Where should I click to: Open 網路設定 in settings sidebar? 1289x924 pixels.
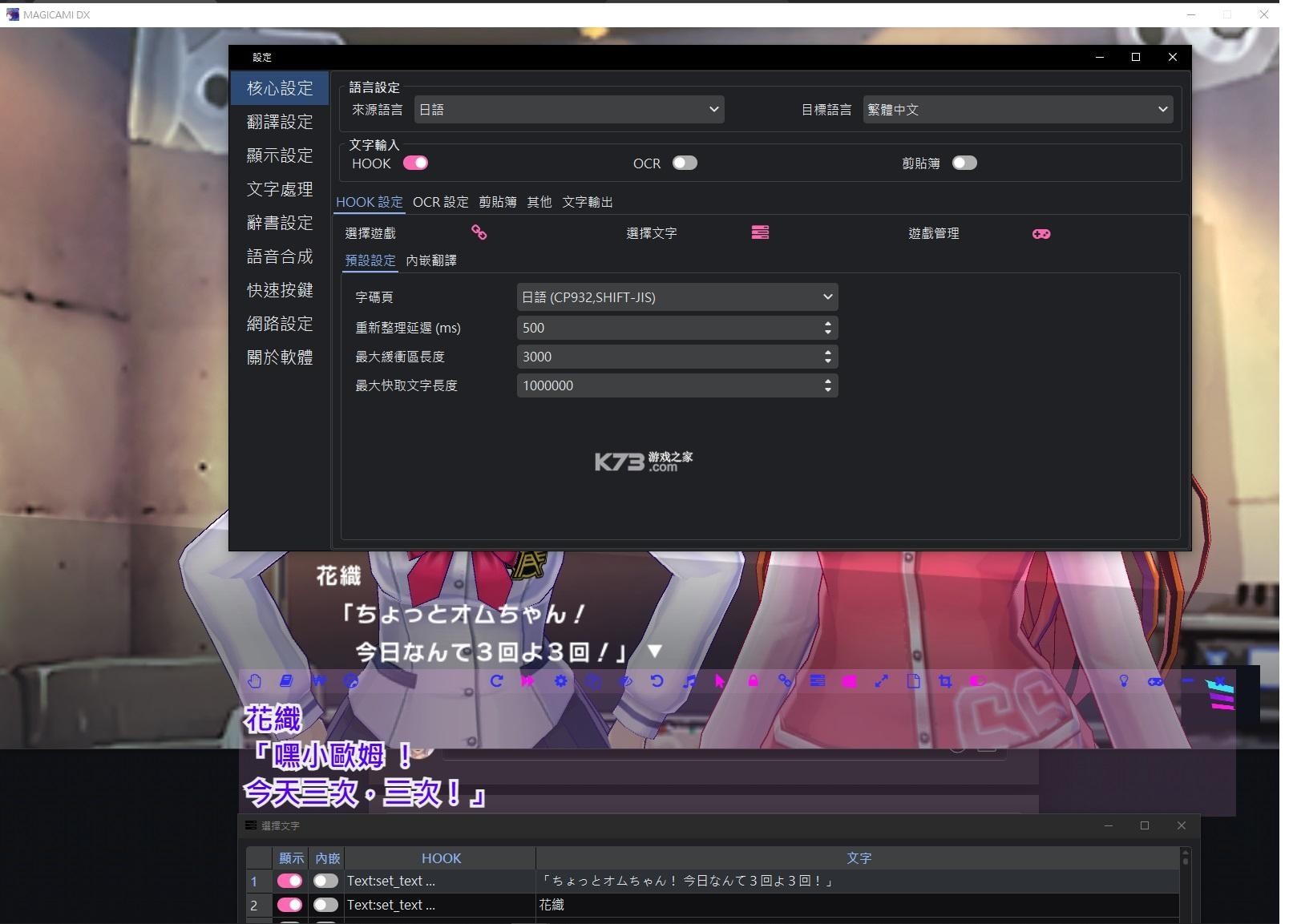(x=280, y=324)
